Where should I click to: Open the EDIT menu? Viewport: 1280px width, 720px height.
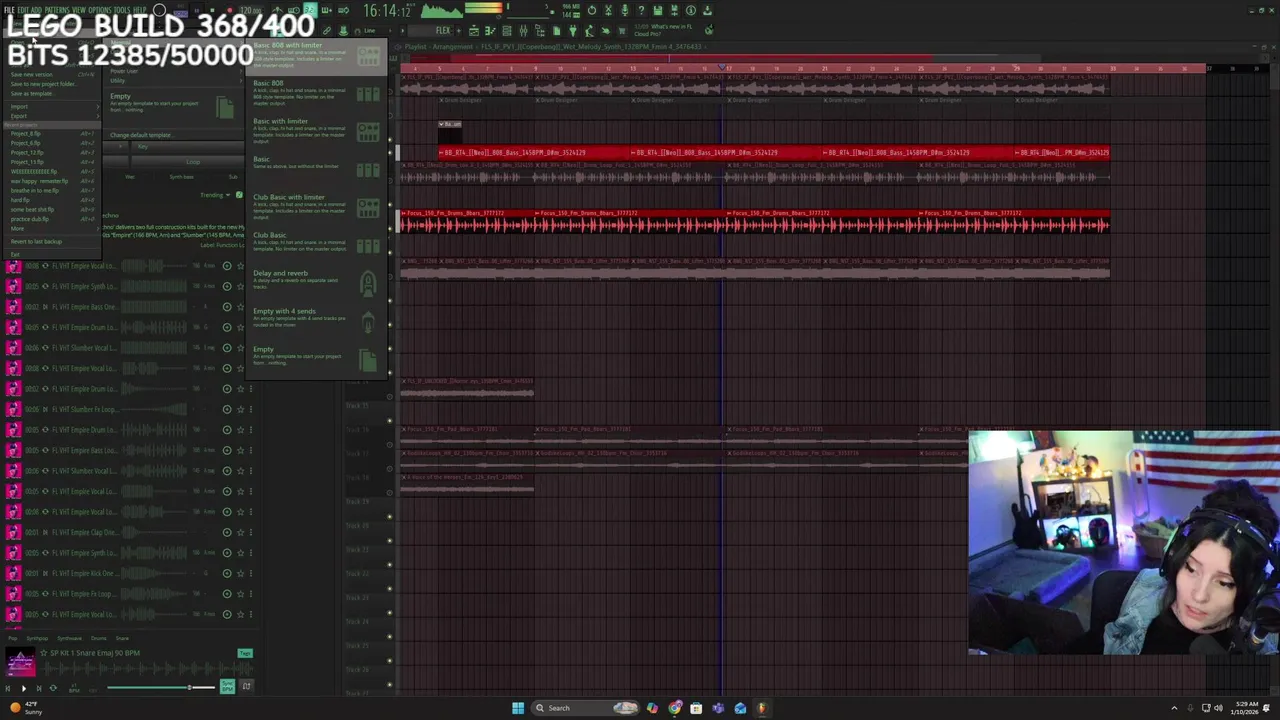tap(23, 10)
